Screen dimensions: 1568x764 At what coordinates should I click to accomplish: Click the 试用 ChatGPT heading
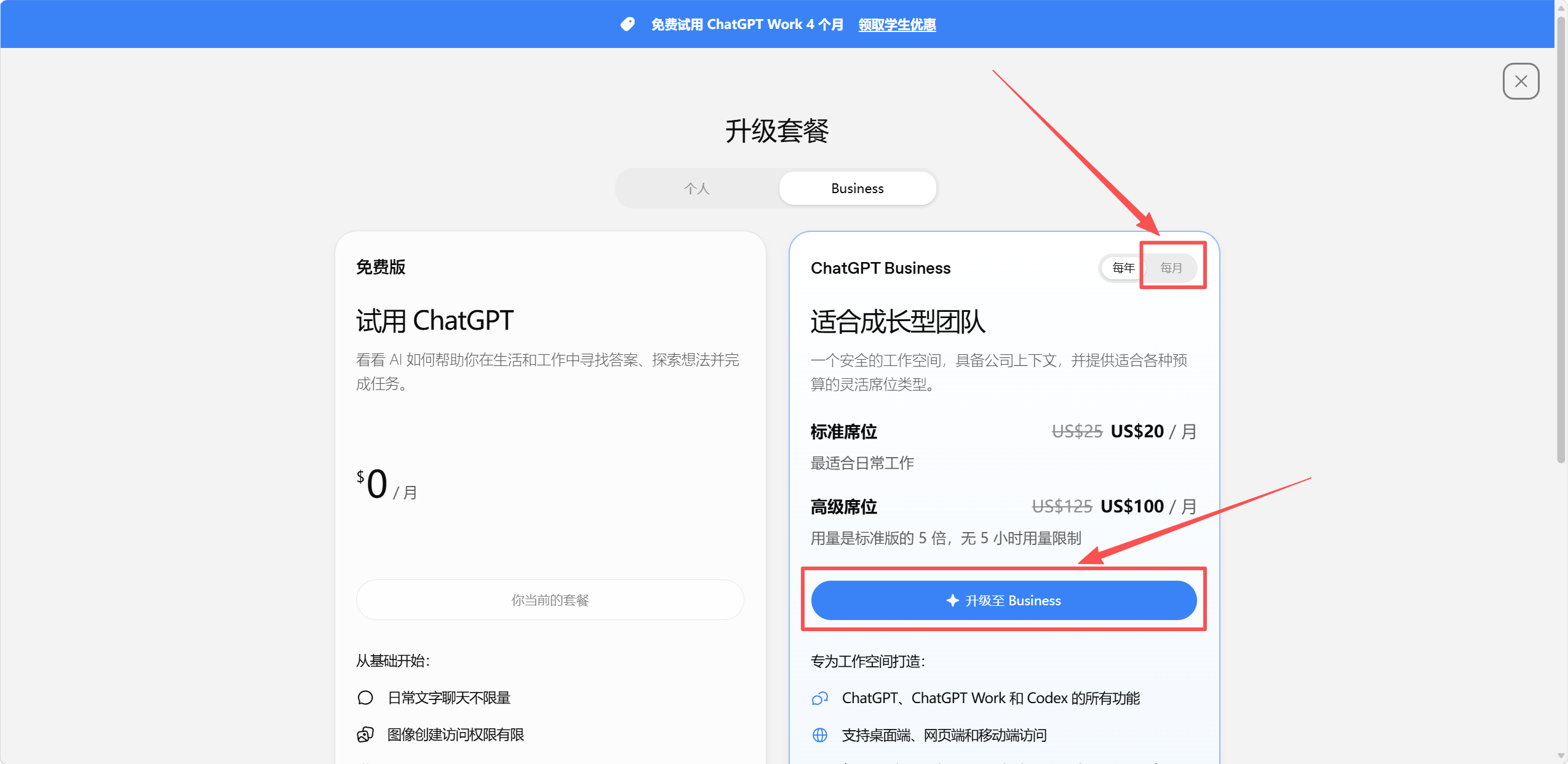pyautogui.click(x=435, y=320)
